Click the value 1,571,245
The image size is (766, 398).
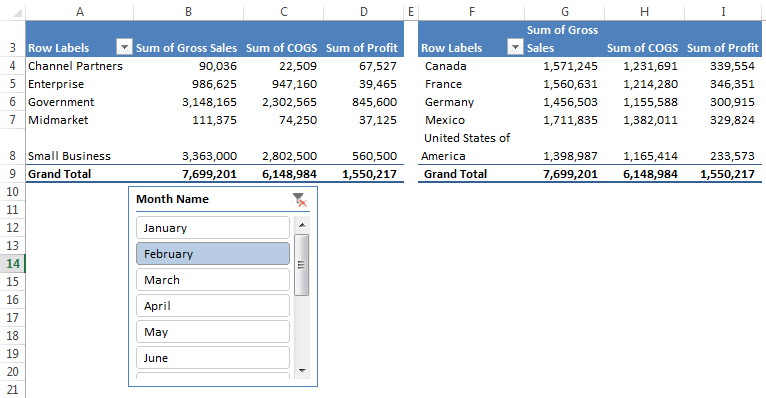point(571,66)
